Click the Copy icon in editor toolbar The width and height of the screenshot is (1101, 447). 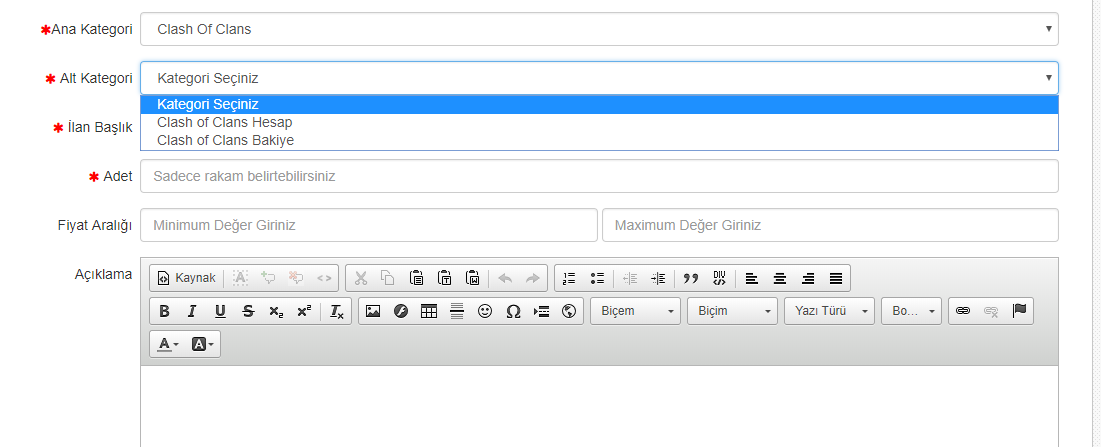point(388,278)
